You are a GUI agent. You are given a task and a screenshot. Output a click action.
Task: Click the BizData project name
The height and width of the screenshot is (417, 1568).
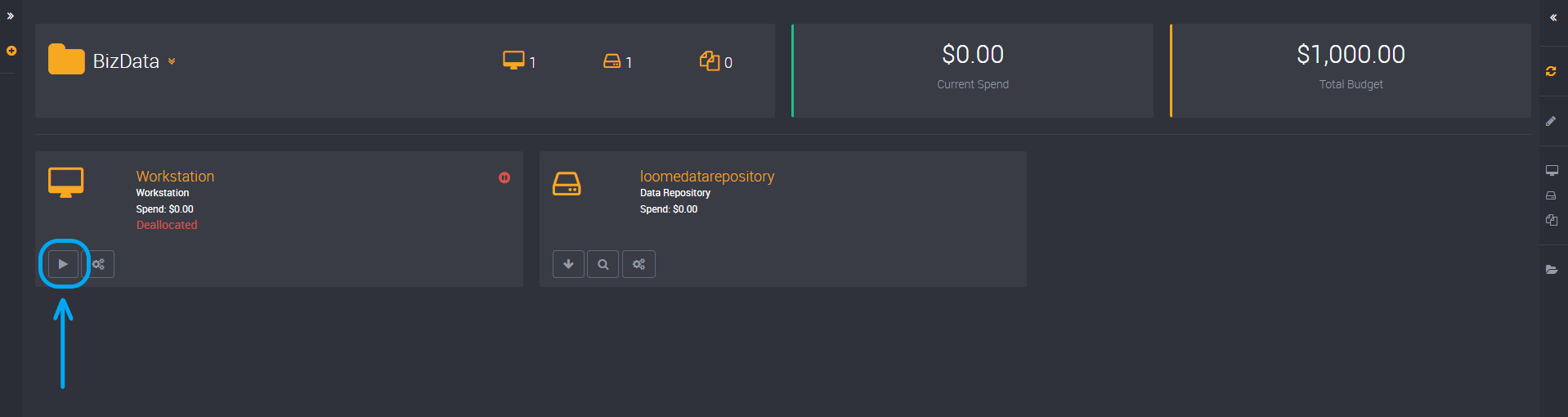click(x=126, y=61)
